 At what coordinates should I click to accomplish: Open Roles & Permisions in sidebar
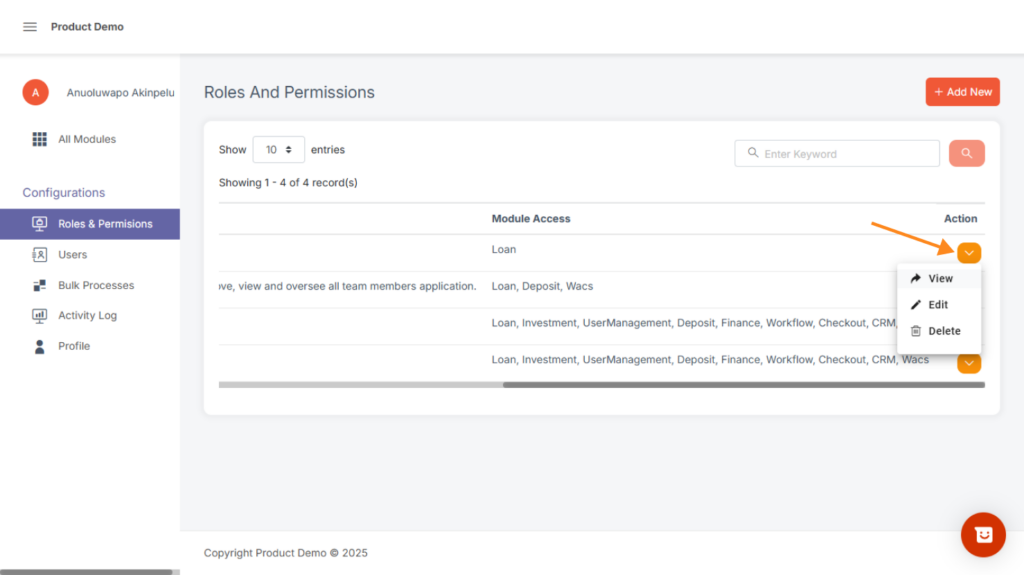(x=104, y=224)
